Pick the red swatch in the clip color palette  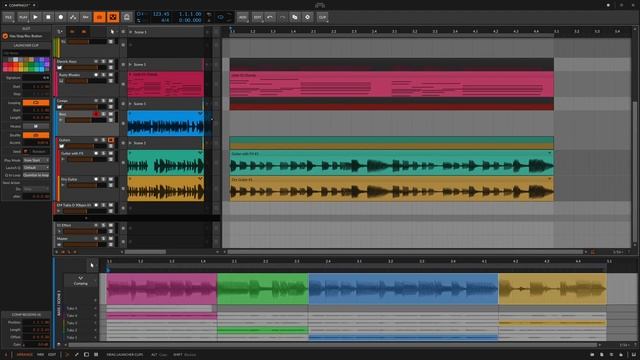(11, 64)
